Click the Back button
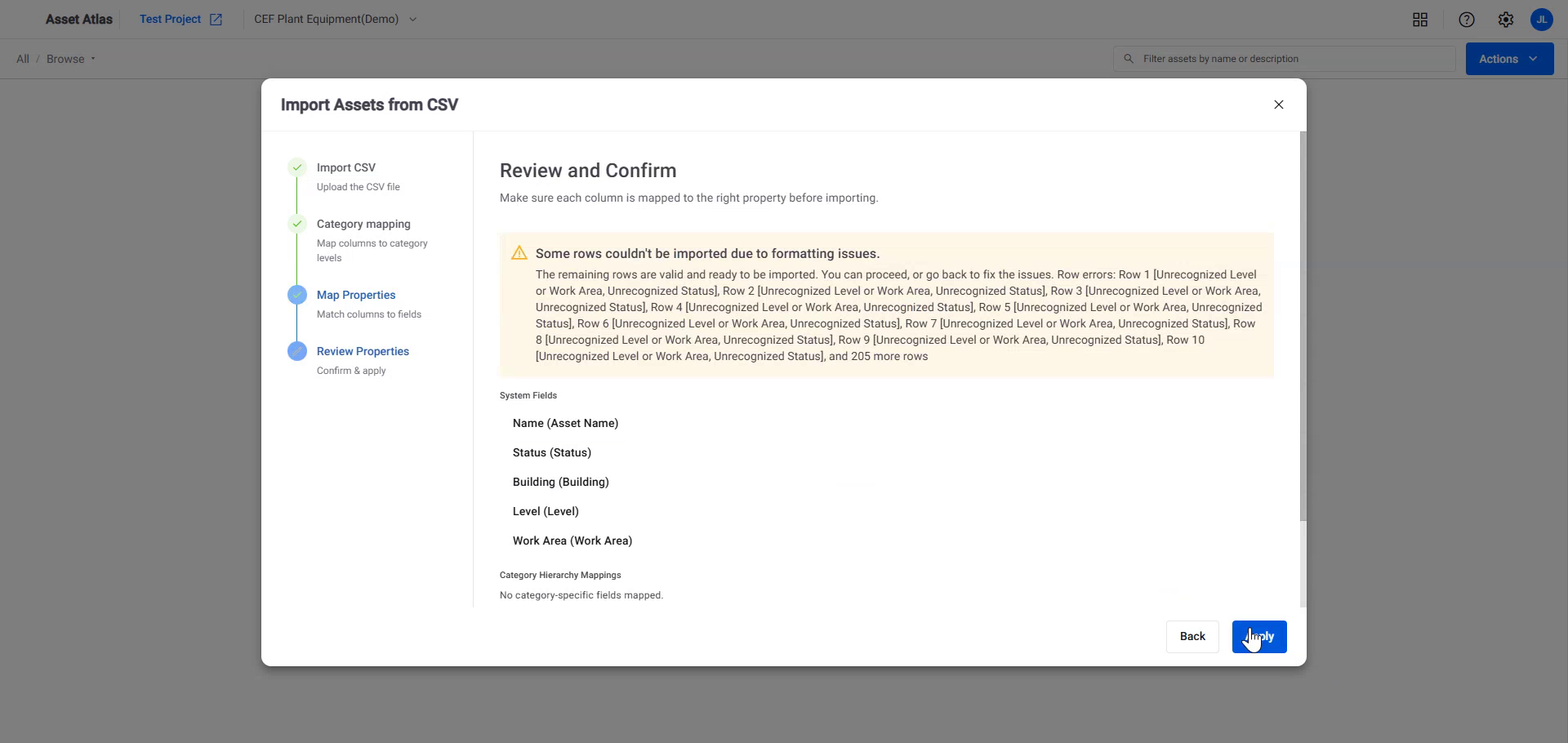This screenshot has height=743, width=1568. (x=1192, y=637)
